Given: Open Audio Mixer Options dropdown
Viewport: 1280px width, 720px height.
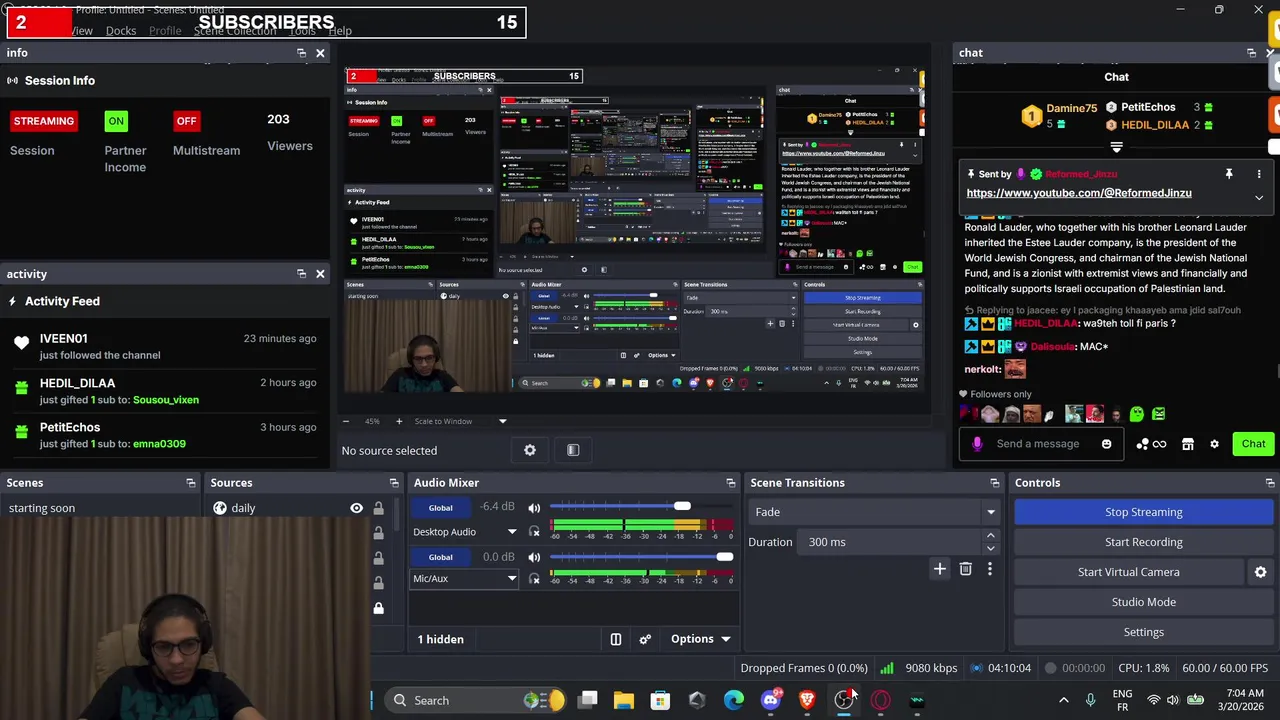Looking at the screenshot, I should pyautogui.click(x=700, y=639).
